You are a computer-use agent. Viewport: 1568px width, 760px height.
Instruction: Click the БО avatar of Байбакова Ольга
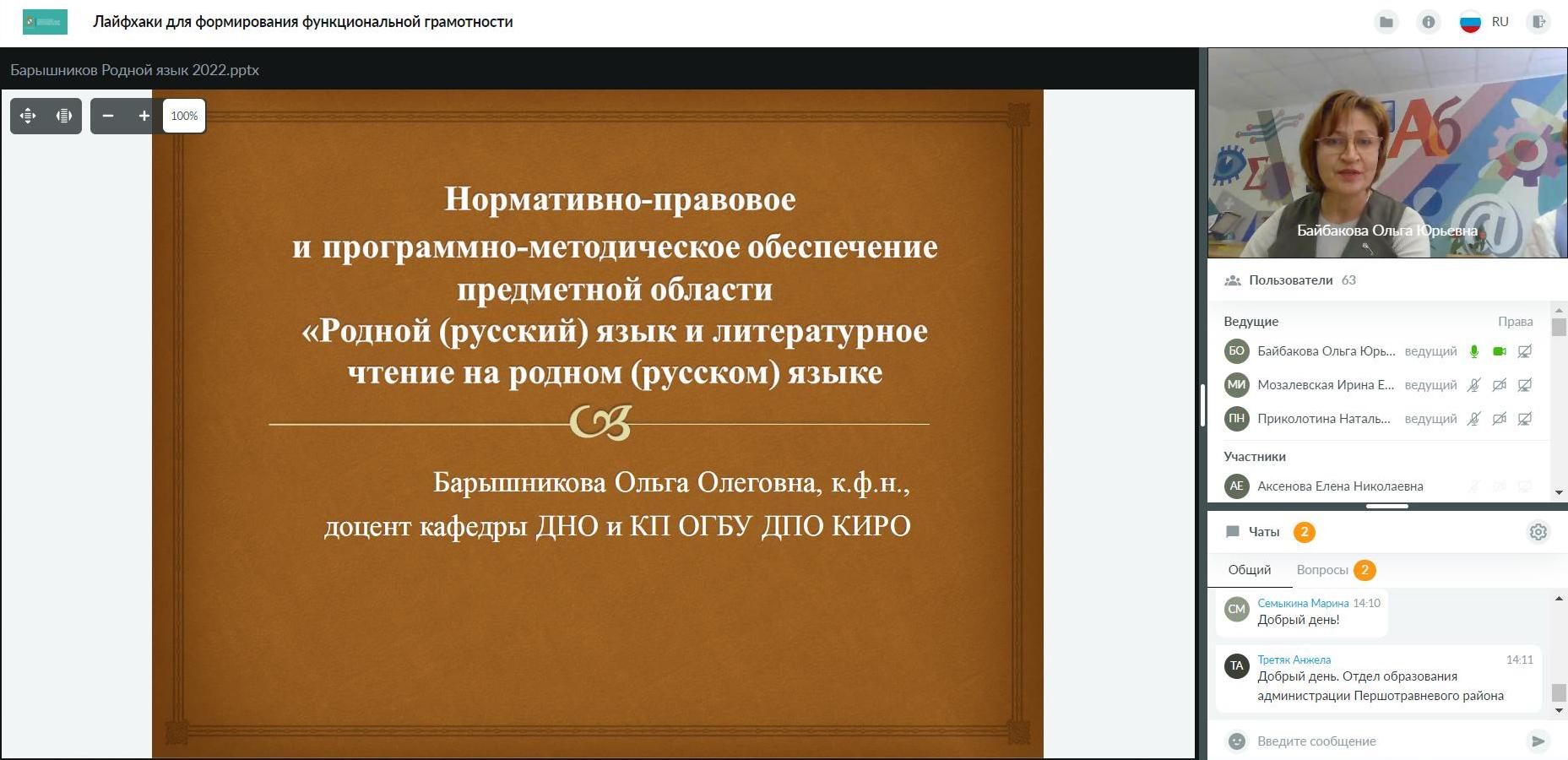point(1237,351)
